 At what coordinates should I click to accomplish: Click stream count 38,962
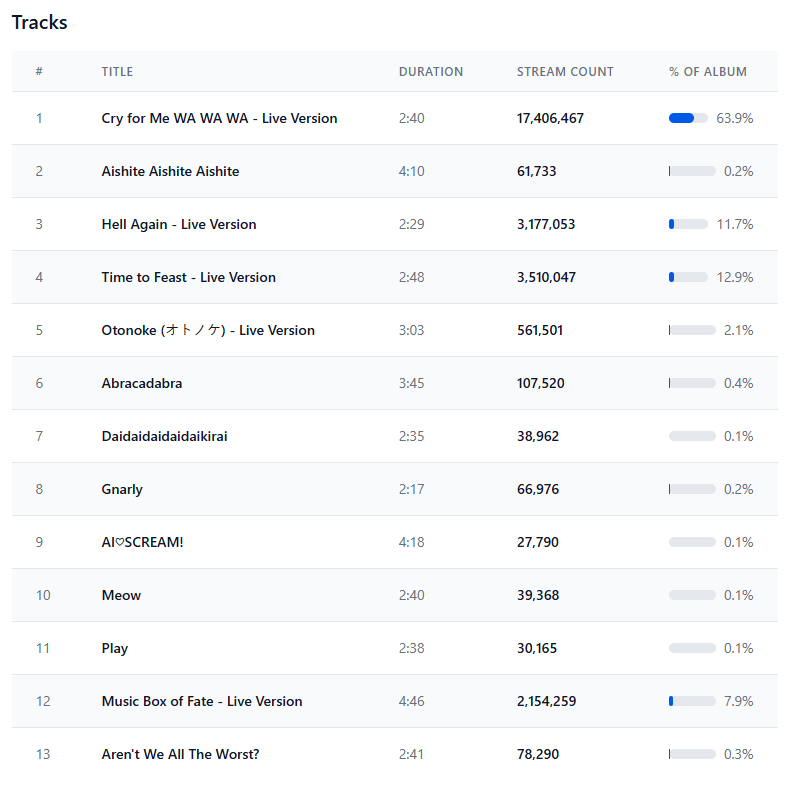tap(538, 436)
